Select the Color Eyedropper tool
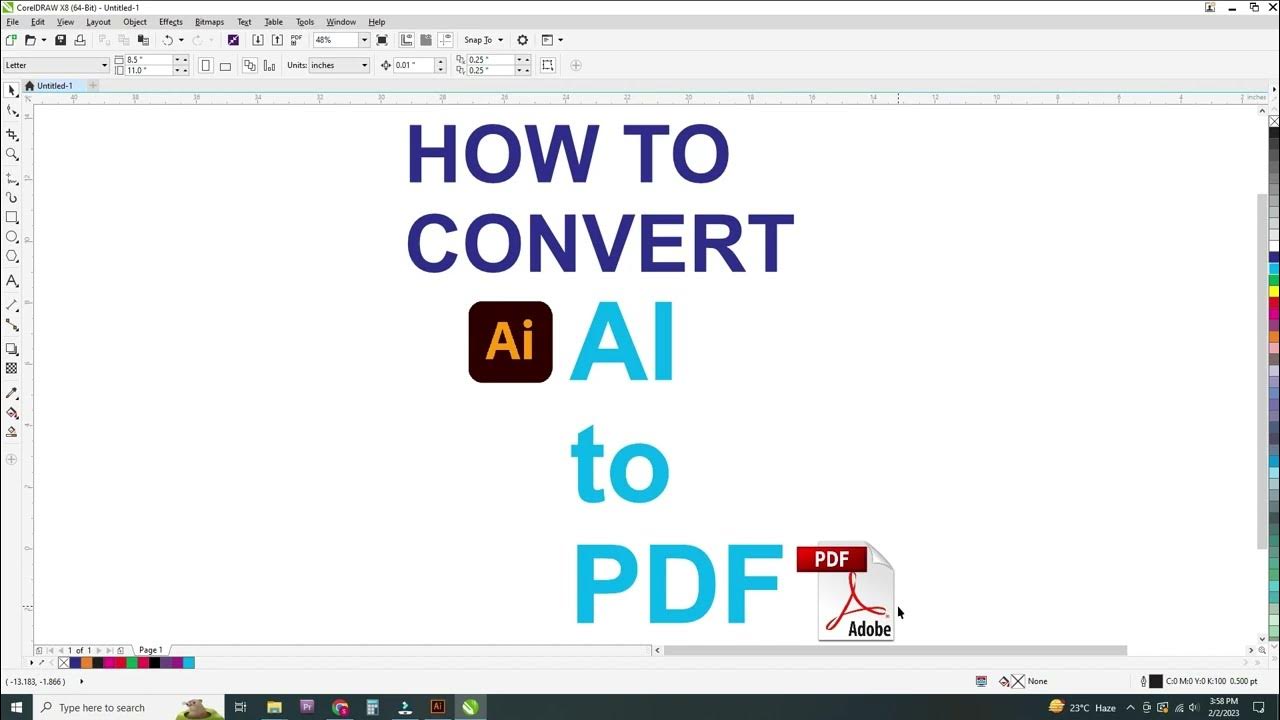 [x=12, y=393]
